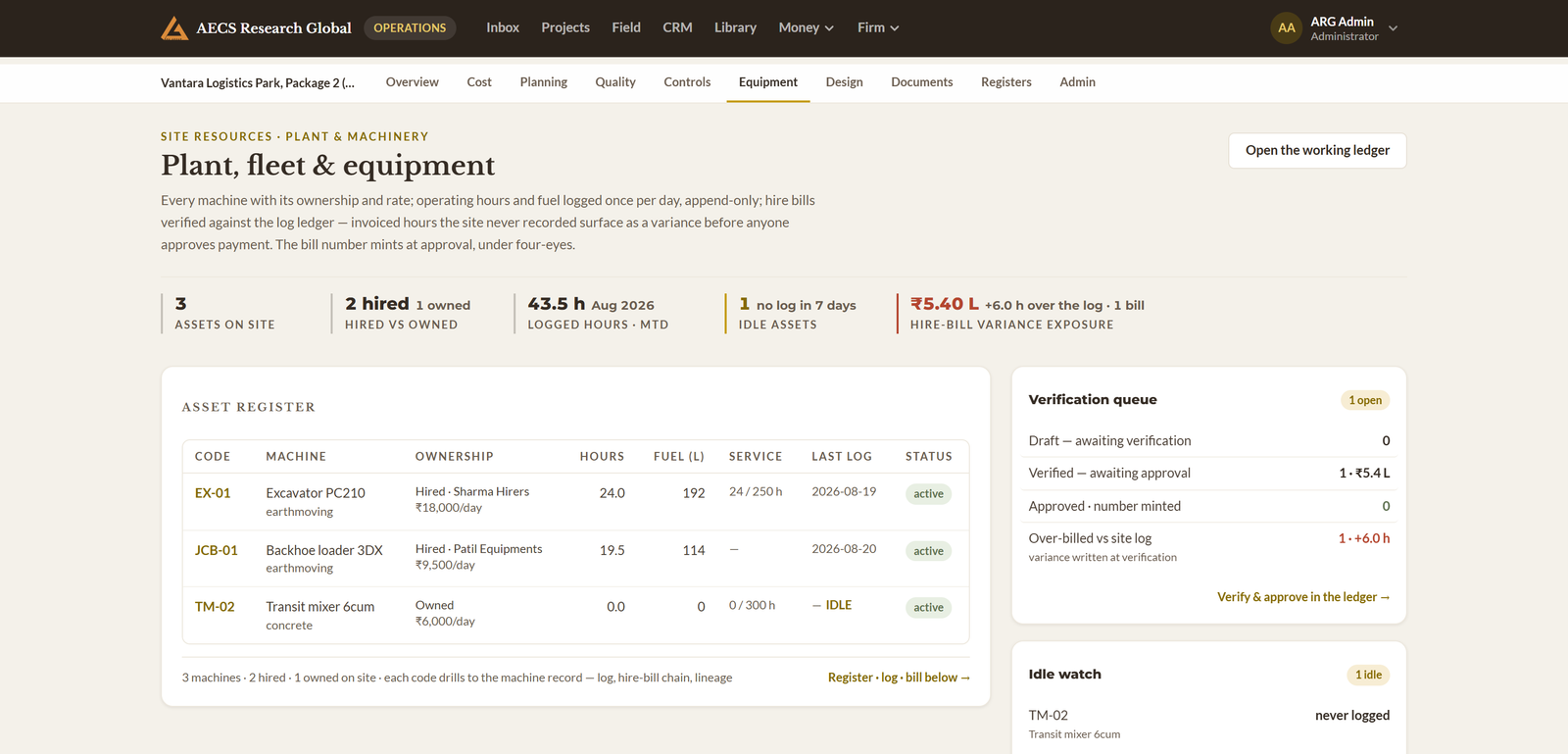Viewport: 1568px width, 754px height.
Task: Follow the Register · log · bill below link
Action: (899, 678)
